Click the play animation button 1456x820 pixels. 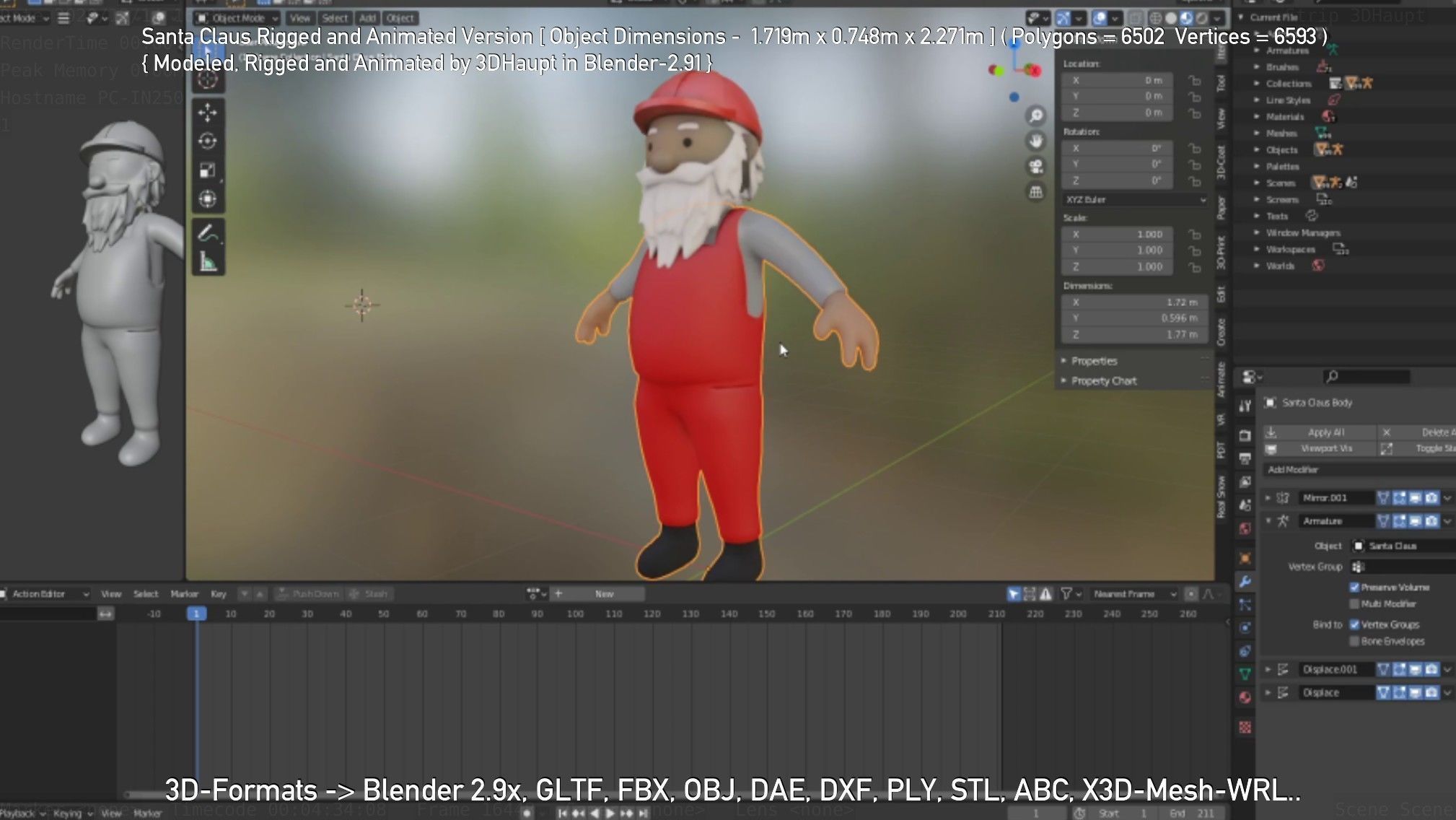(x=610, y=813)
